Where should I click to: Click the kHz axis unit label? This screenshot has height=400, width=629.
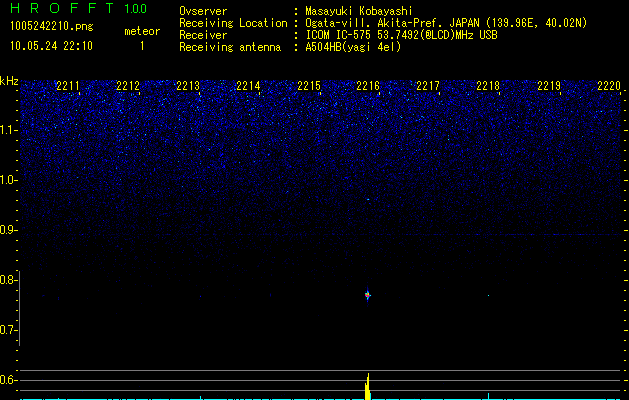click(9, 81)
